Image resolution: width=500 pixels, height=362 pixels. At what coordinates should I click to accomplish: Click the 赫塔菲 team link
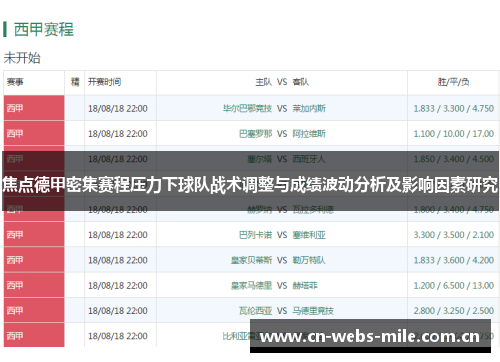305,285
